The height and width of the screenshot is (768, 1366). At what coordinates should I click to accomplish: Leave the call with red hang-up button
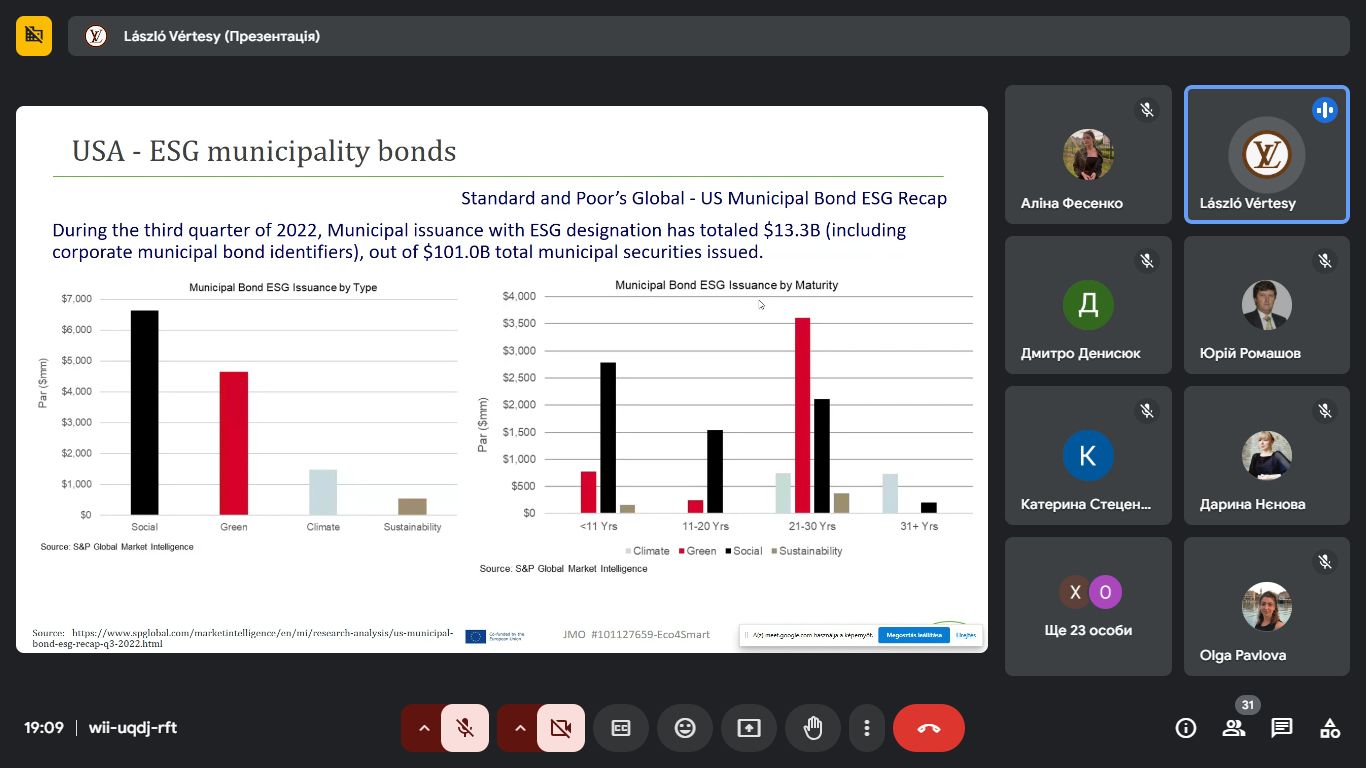click(x=928, y=728)
